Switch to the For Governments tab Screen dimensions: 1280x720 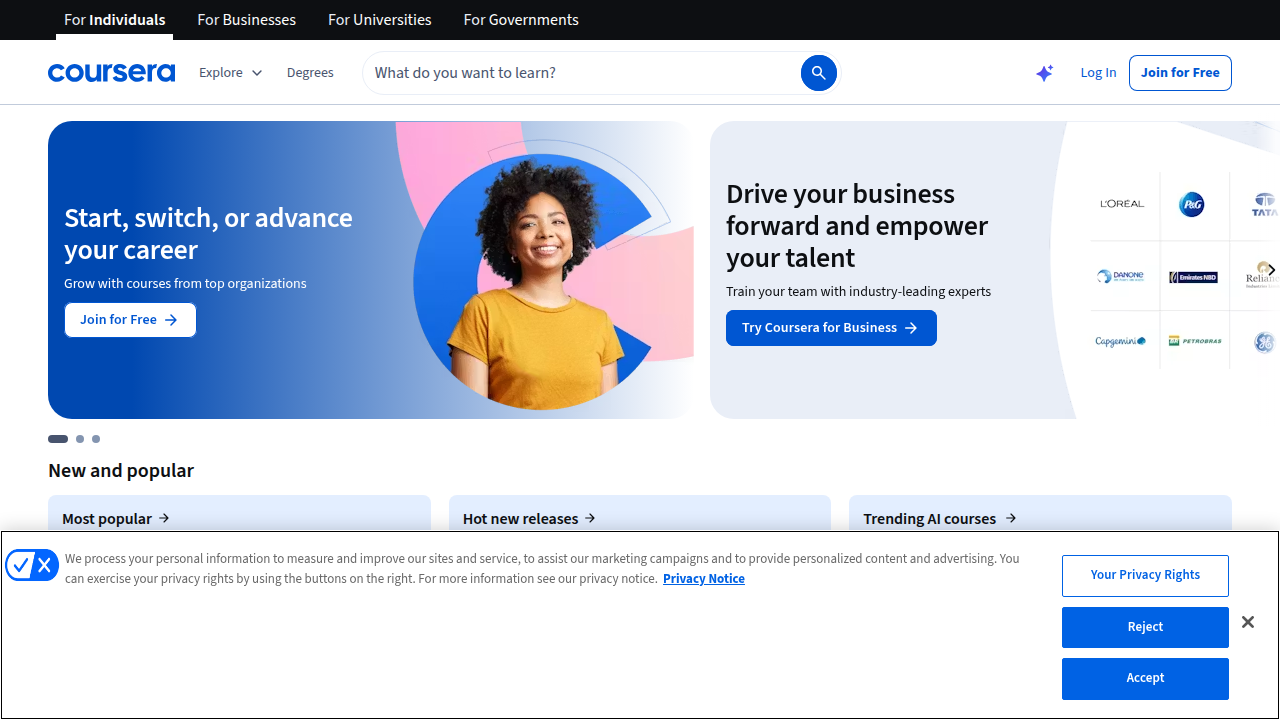[521, 20]
